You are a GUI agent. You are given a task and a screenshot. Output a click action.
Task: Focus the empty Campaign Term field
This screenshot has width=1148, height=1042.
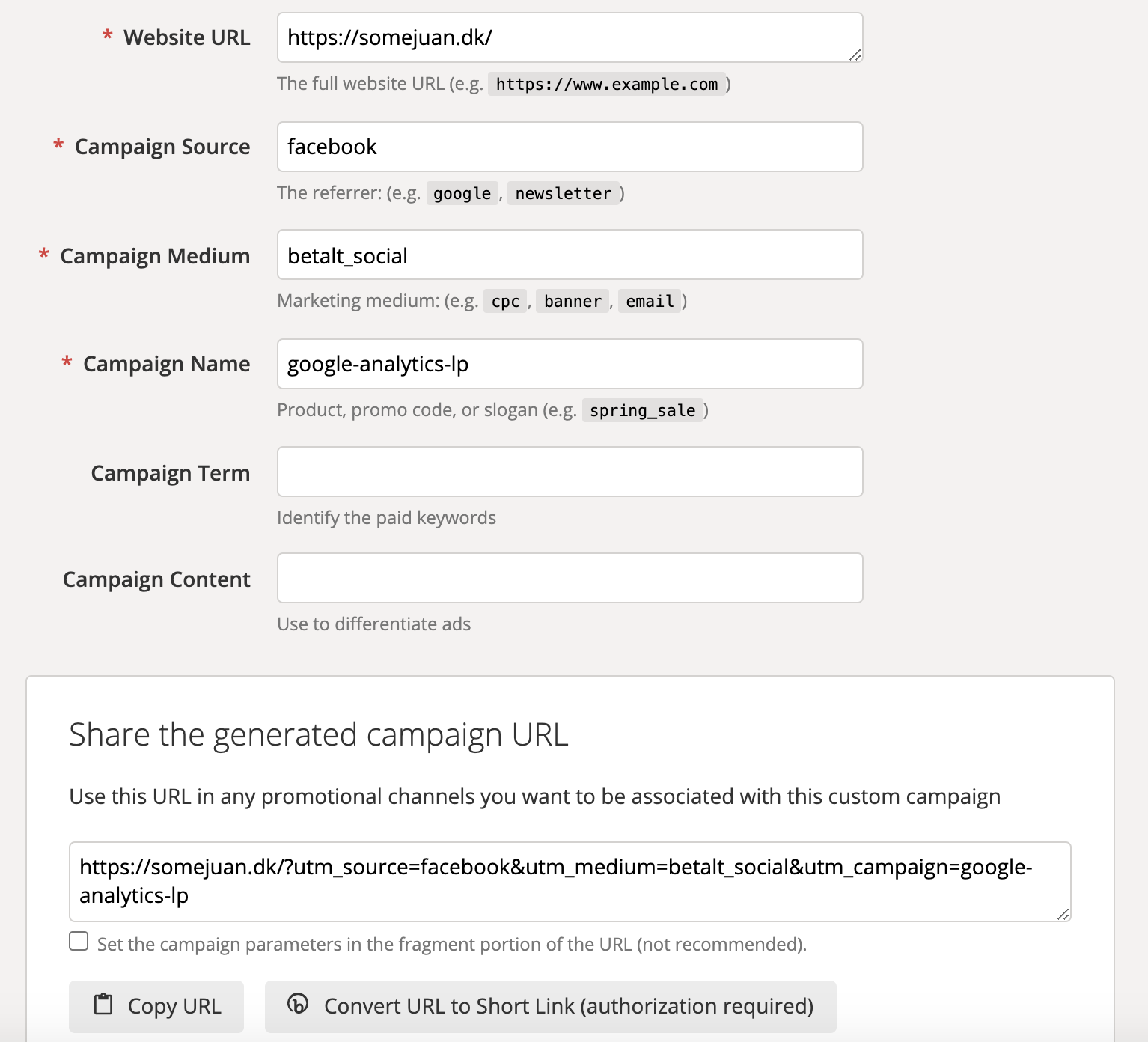(x=570, y=472)
